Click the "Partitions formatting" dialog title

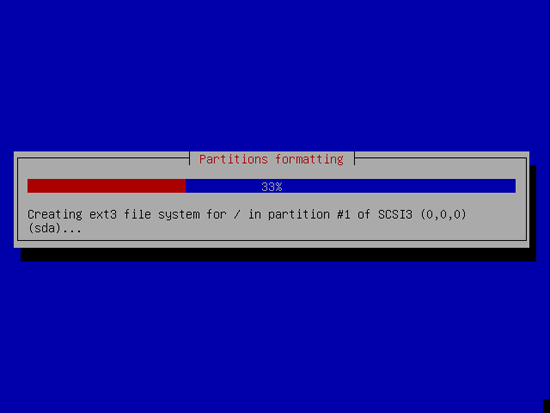[271, 159]
